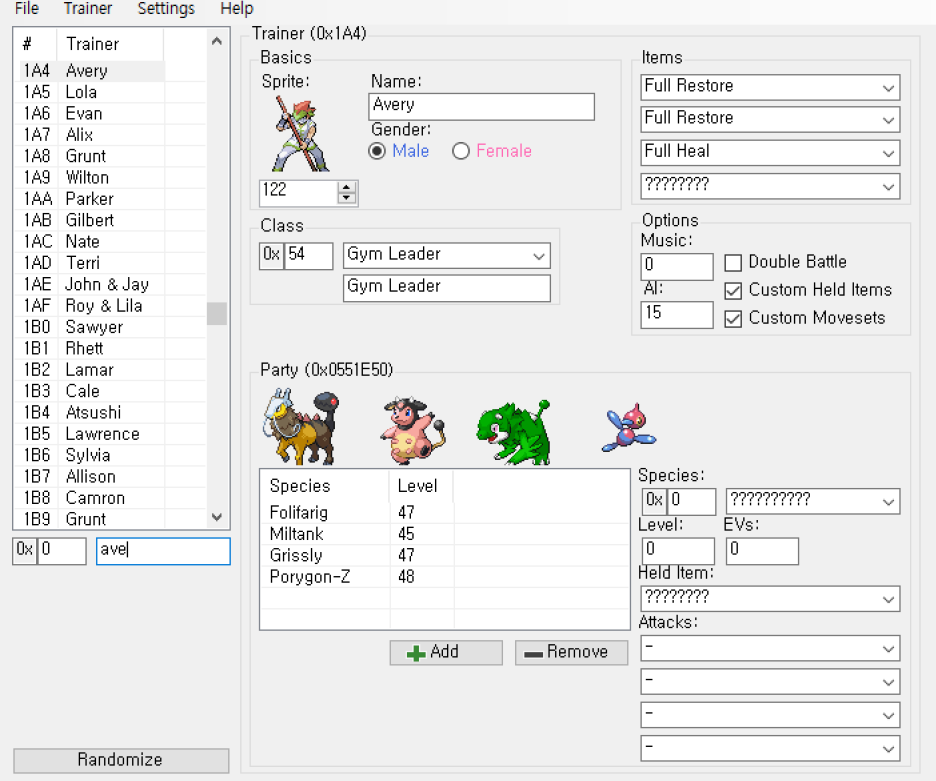Image resolution: width=936 pixels, height=781 pixels.
Task: Click the class hex field showing 54
Action: [308, 256]
